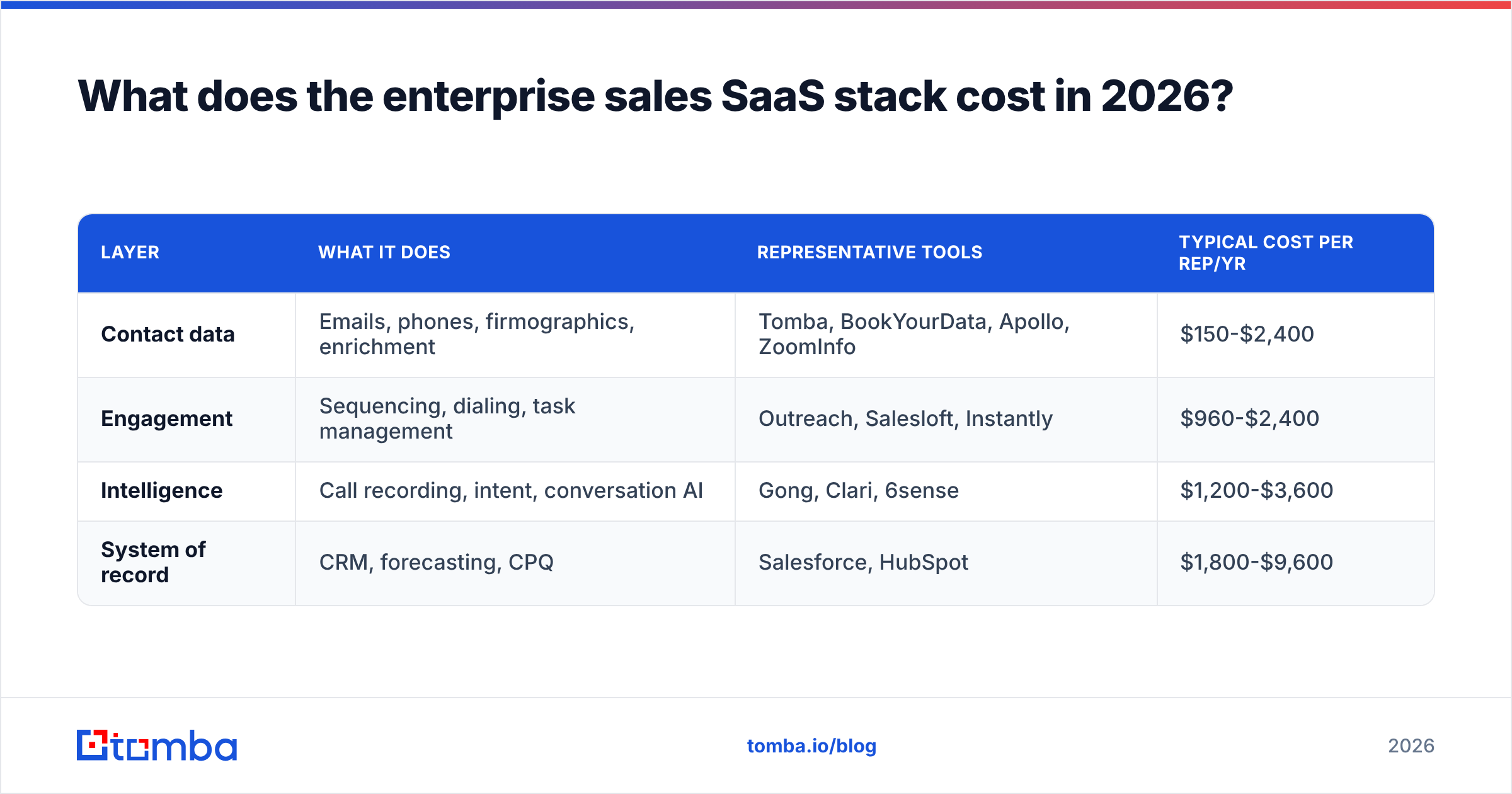Select the $150-$2,400 cost value
1512x794 pixels.
(x=1247, y=334)
